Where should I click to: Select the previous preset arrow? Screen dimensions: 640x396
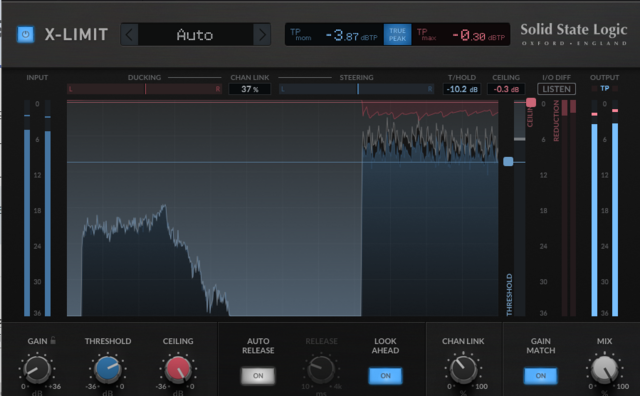point(129,35)
